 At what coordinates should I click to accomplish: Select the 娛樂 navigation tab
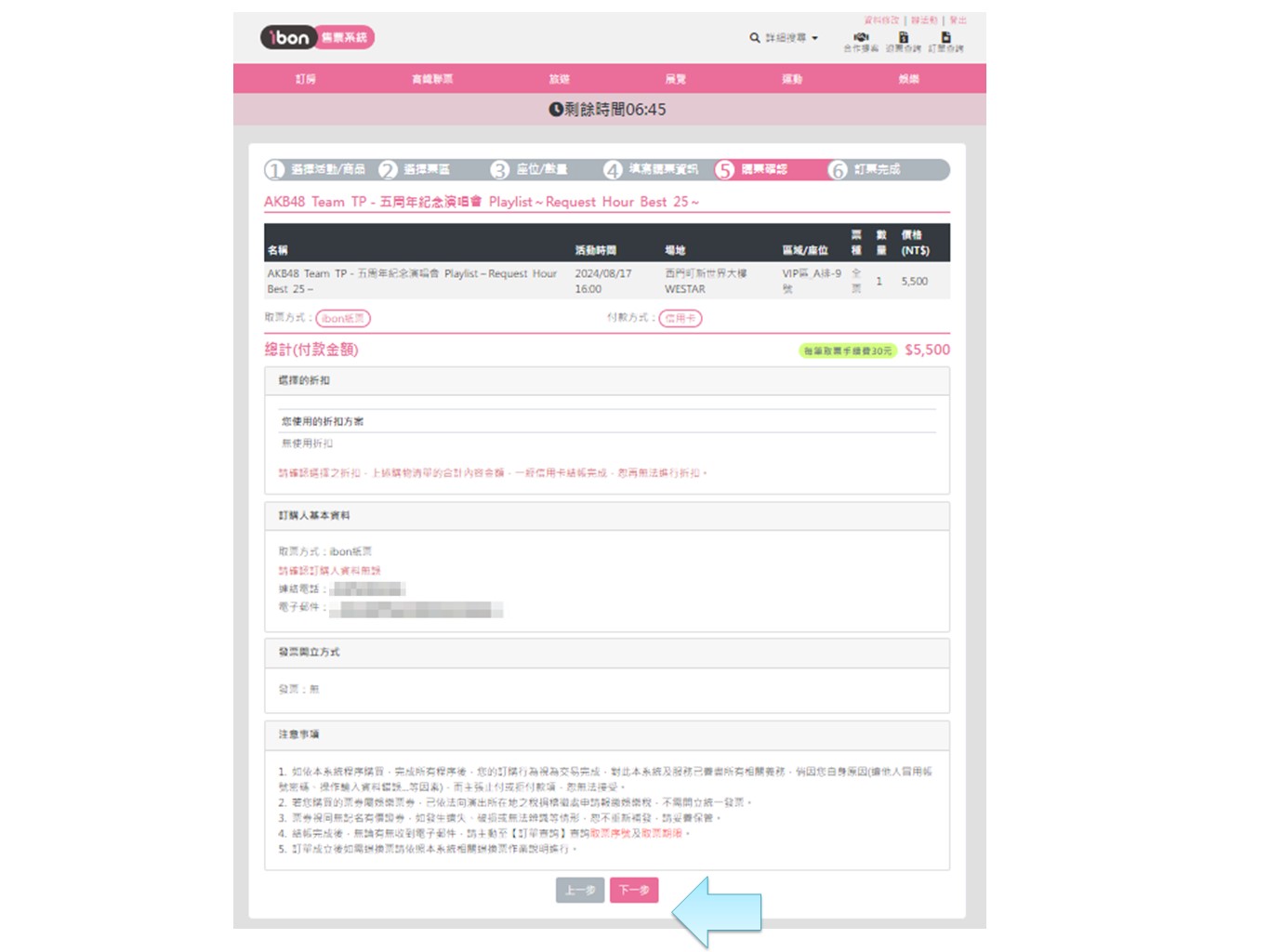(x=908, y=79)
